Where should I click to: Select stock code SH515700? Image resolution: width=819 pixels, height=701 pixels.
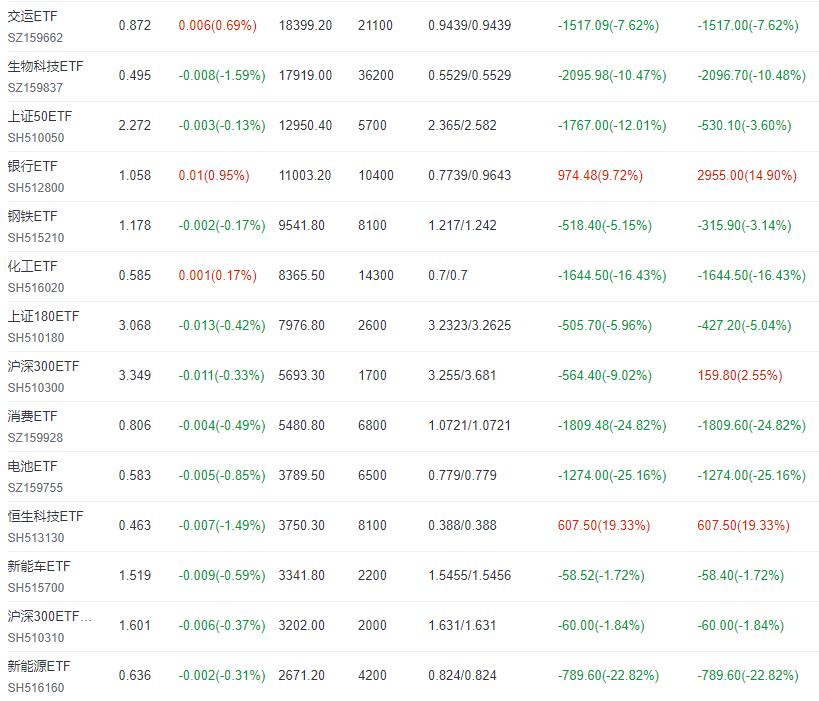[36, 588]
